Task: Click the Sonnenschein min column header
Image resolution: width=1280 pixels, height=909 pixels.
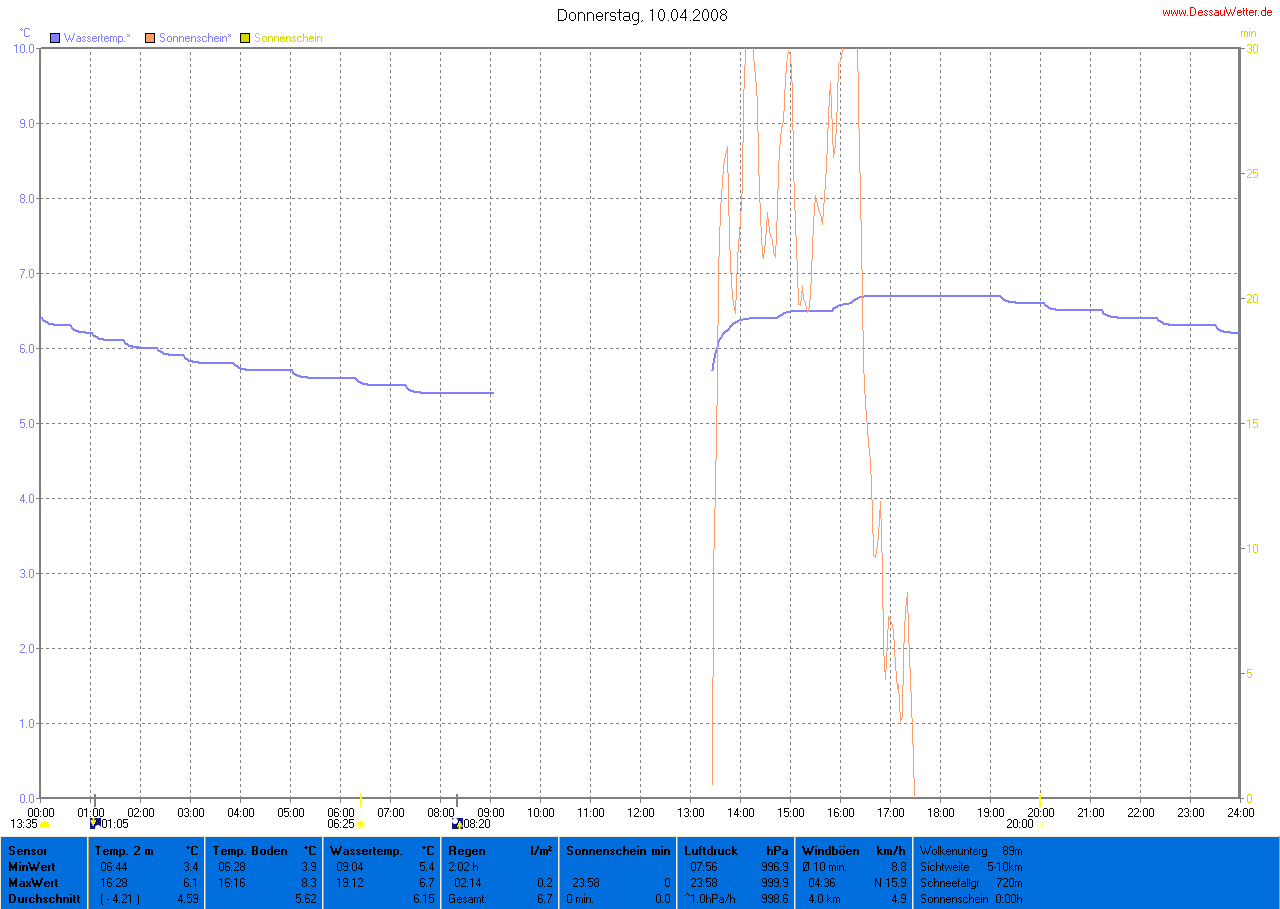Action: pyautogui.click(x=604, y=851)
